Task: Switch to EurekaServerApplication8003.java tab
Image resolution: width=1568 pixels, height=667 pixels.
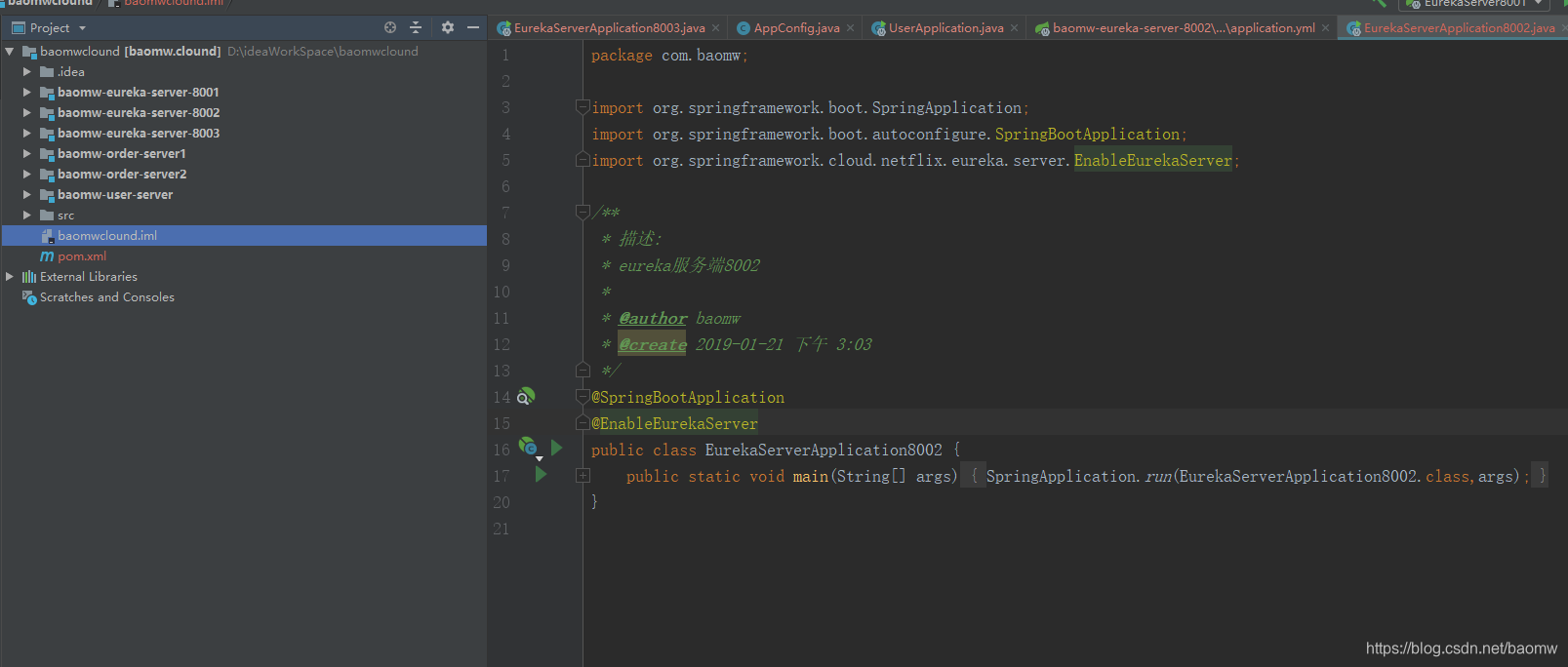Action: pyautogui.click(x=609, y=27)
